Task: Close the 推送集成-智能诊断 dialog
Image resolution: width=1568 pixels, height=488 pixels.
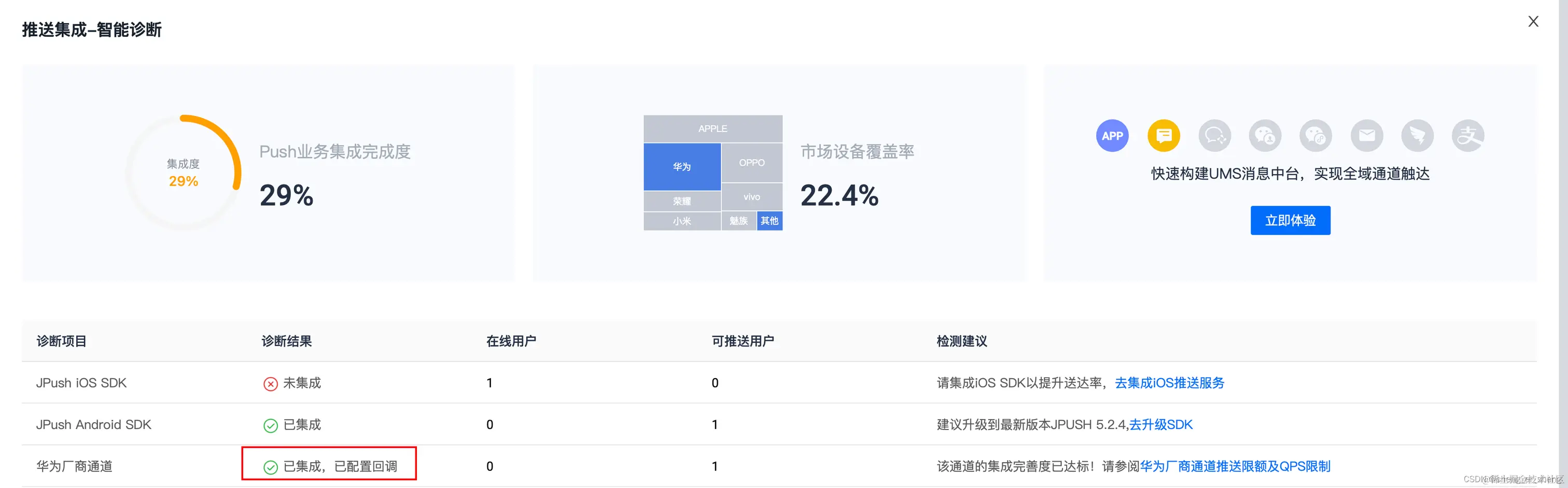Action: 1533,21
